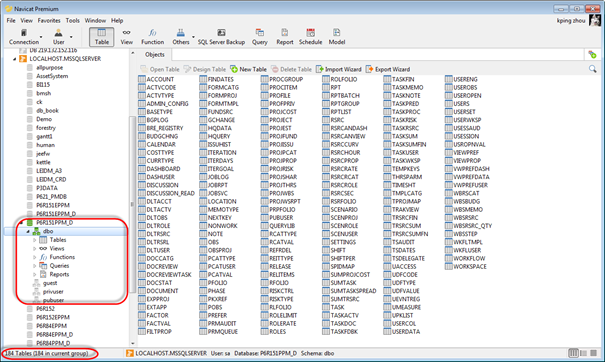Open the Connection toolbar button
The width and height of the screenshot is (605, 362).
(x=24, y=37)
